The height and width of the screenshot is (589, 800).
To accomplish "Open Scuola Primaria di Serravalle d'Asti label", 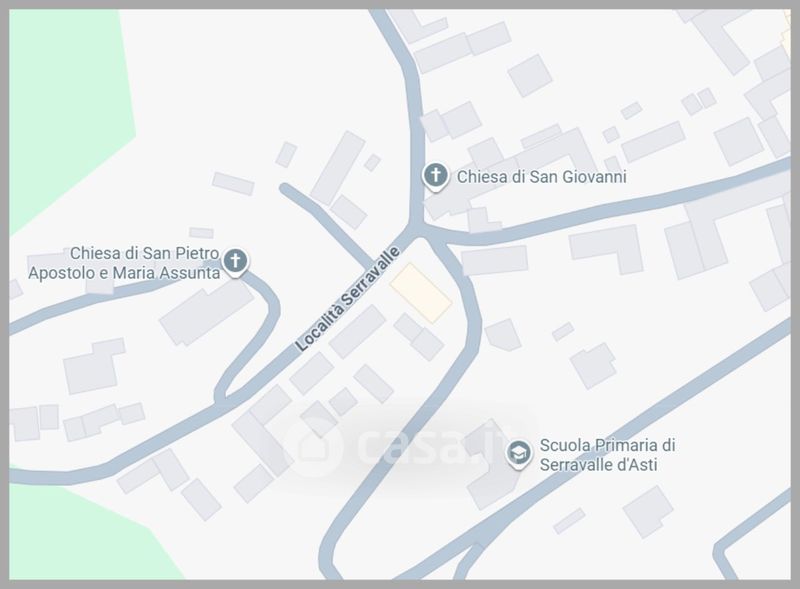I will (x=607, y=455).
